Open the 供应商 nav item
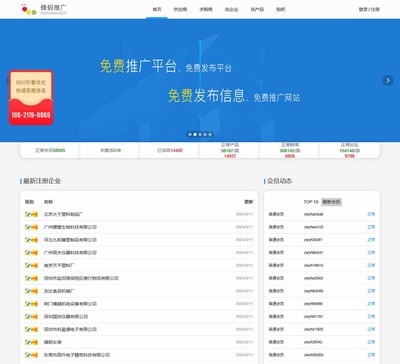The width and height of the screenshot is (400, 364). point(180,9)
